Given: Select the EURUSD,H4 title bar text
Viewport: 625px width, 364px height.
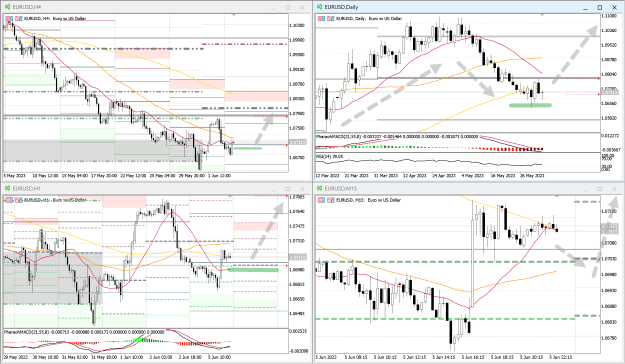Looking at the screenshot, I should (x=26, y=7).
